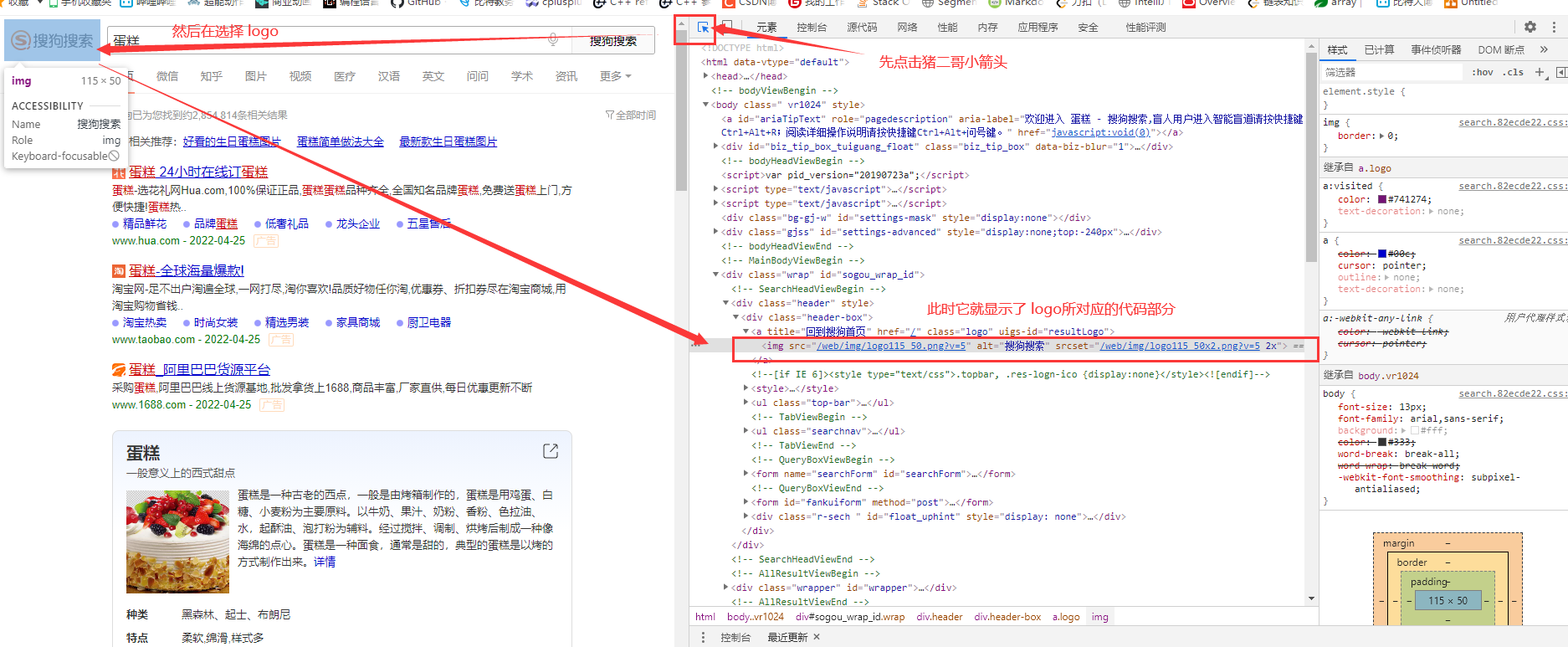Screen dimensions: 1568x647
Task: Switch to the 控制台 Console tab
Action: [812, 28]
